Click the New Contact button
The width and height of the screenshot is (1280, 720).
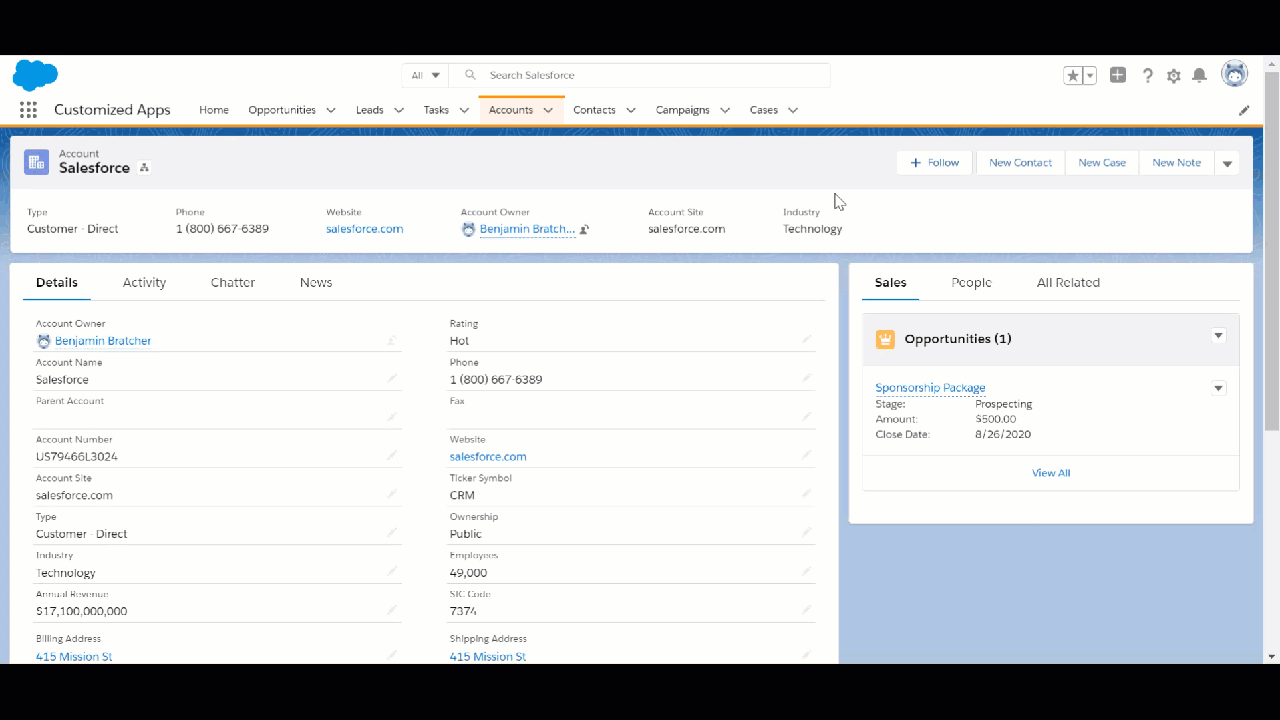(1020, 163)
